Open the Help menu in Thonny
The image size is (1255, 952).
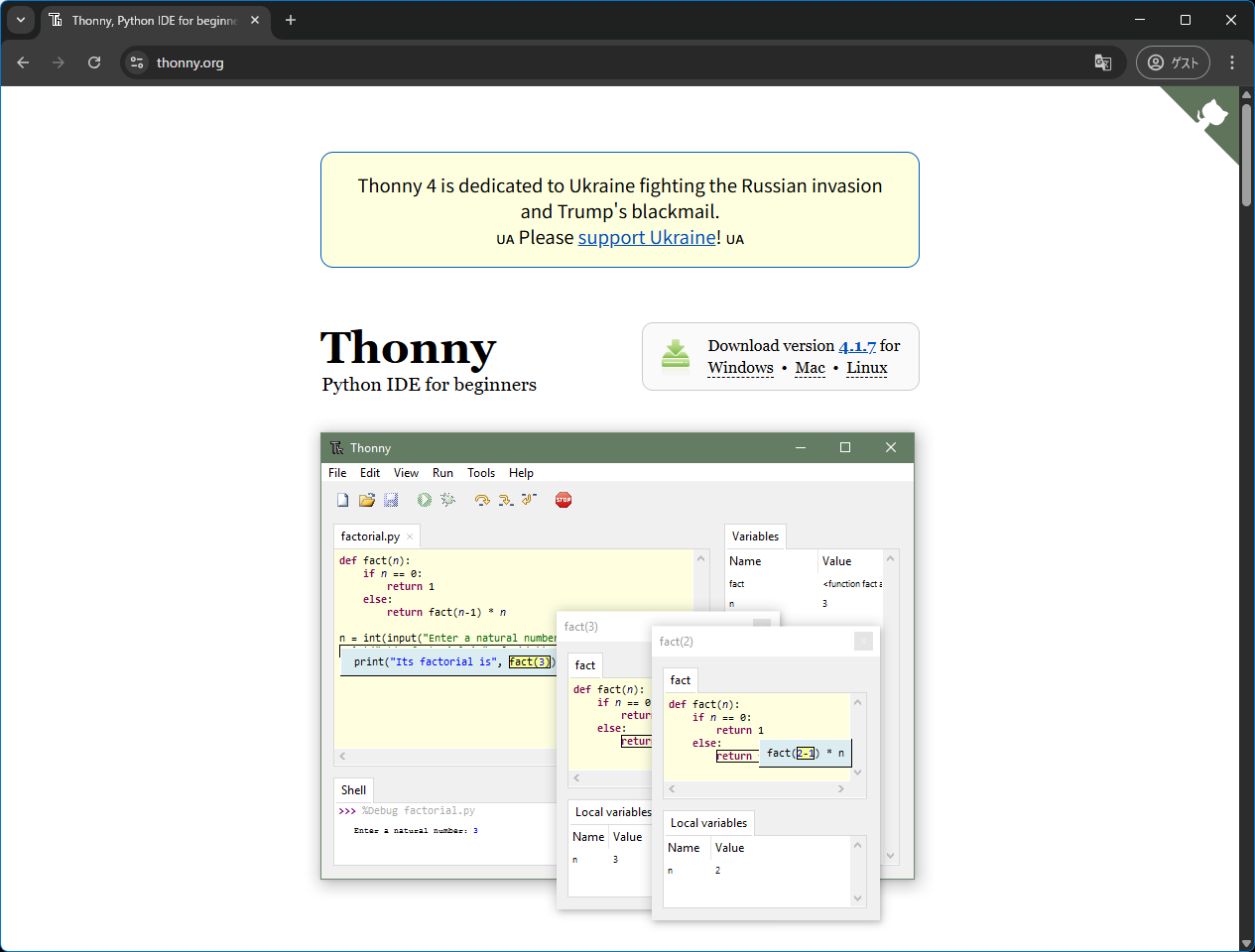coord(521,473)
